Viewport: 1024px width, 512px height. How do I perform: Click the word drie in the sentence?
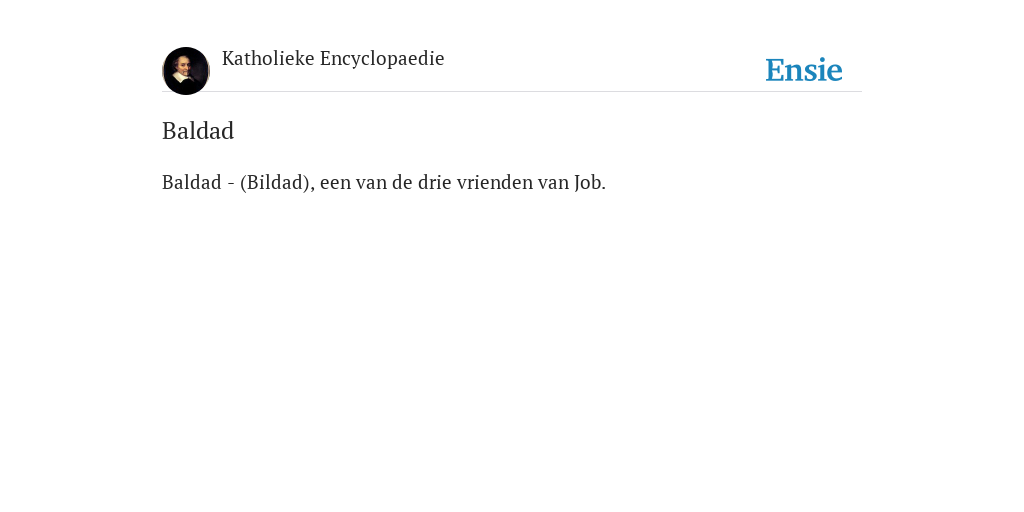(x=434, y=183)
